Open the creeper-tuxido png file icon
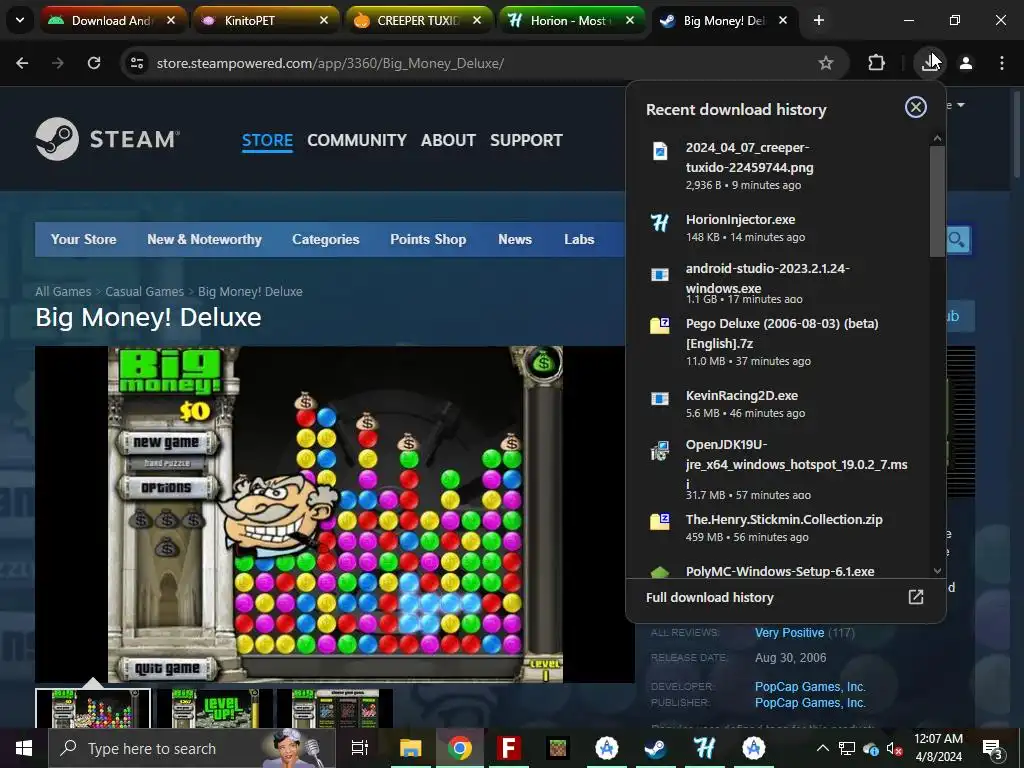Image resolution: width=1024 pixels, height=768 pixels. click(660, 152)
